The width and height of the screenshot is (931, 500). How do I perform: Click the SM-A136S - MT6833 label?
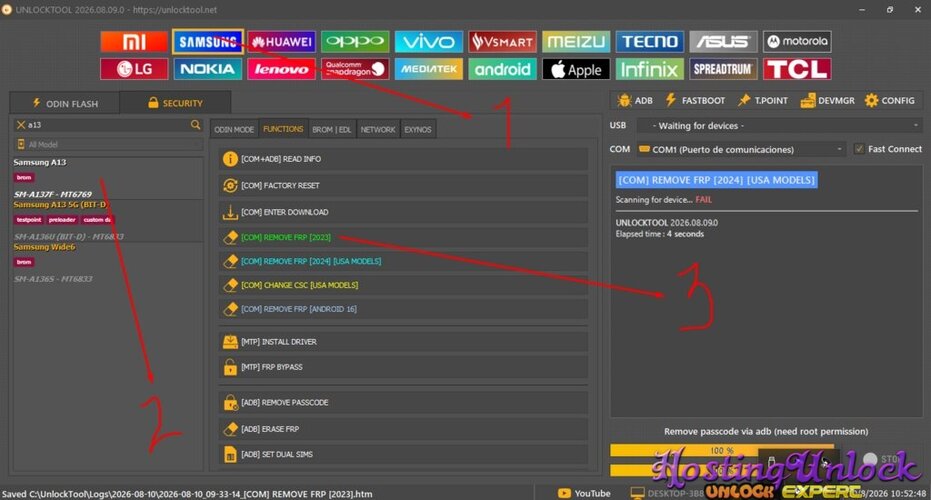(x=53, y=279)
